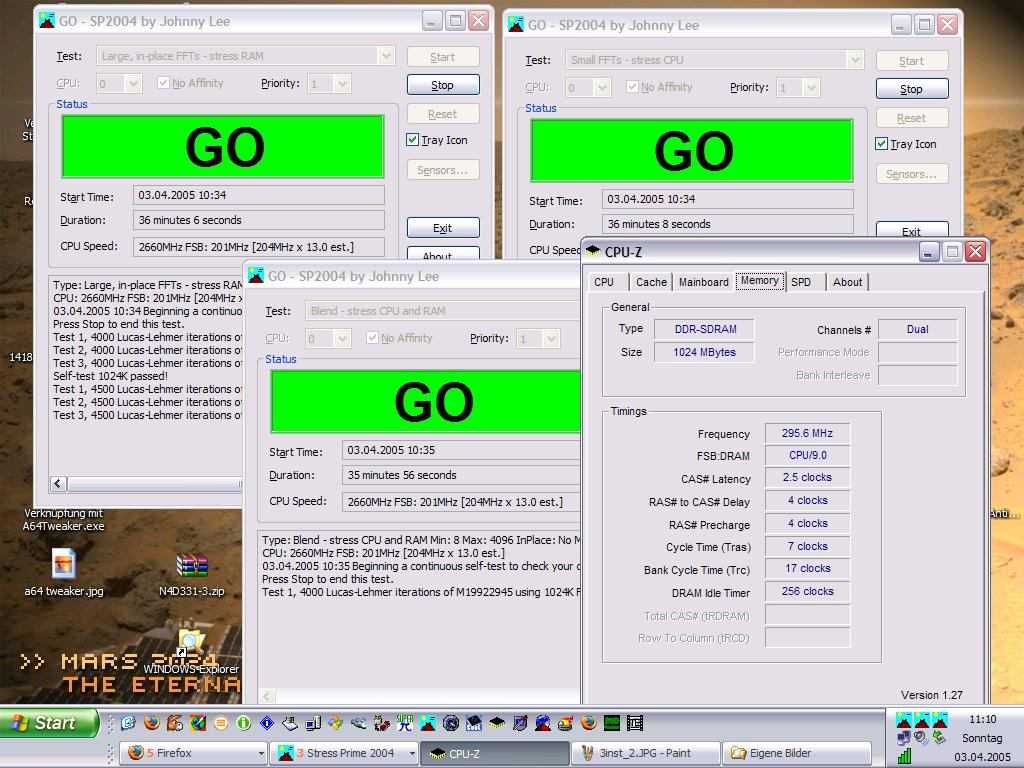Click the Internet Explorer quick launch icon
The width and height of the screenshot is (1024, 768).
[x=128, y=722]
